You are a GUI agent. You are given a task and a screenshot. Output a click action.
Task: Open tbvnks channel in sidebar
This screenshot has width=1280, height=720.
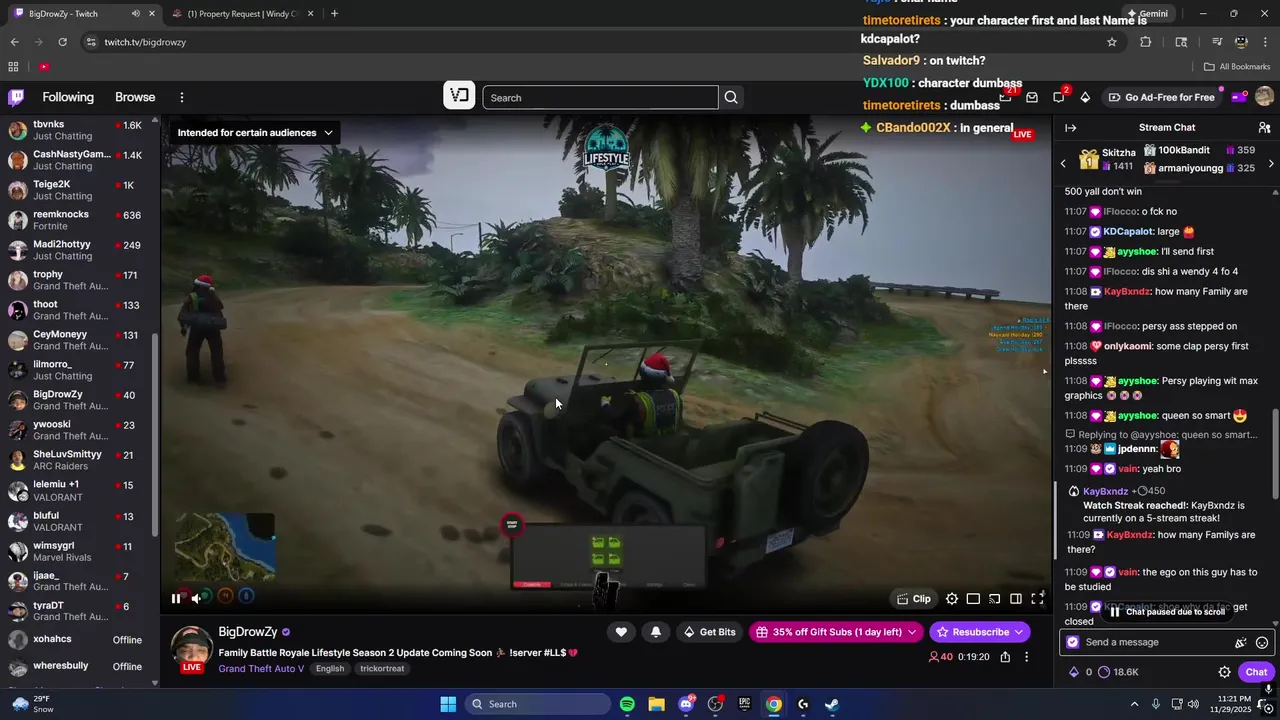[x=78, y=130]
